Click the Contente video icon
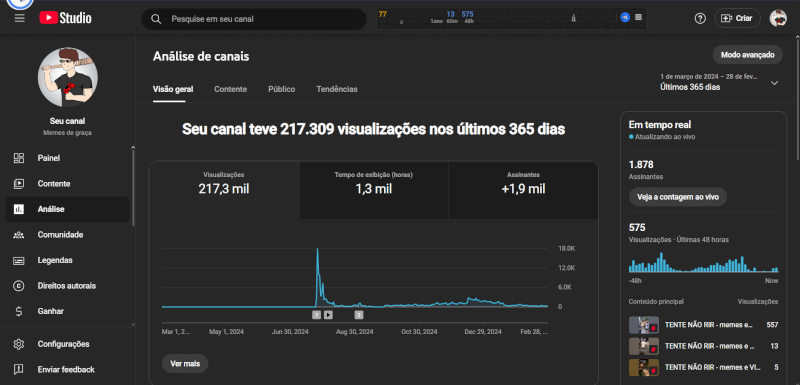The width and height of the screenshot is (800, 385). click(19, 184)
